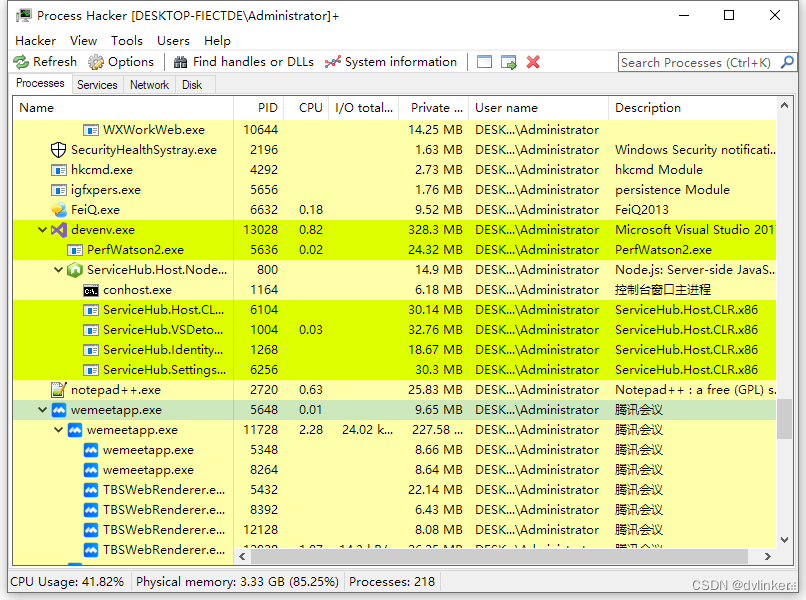Screen dimensions: 806x600
Task: Open Find handles or DLLs
Action: pyautogui.click(x=244, y=62)
